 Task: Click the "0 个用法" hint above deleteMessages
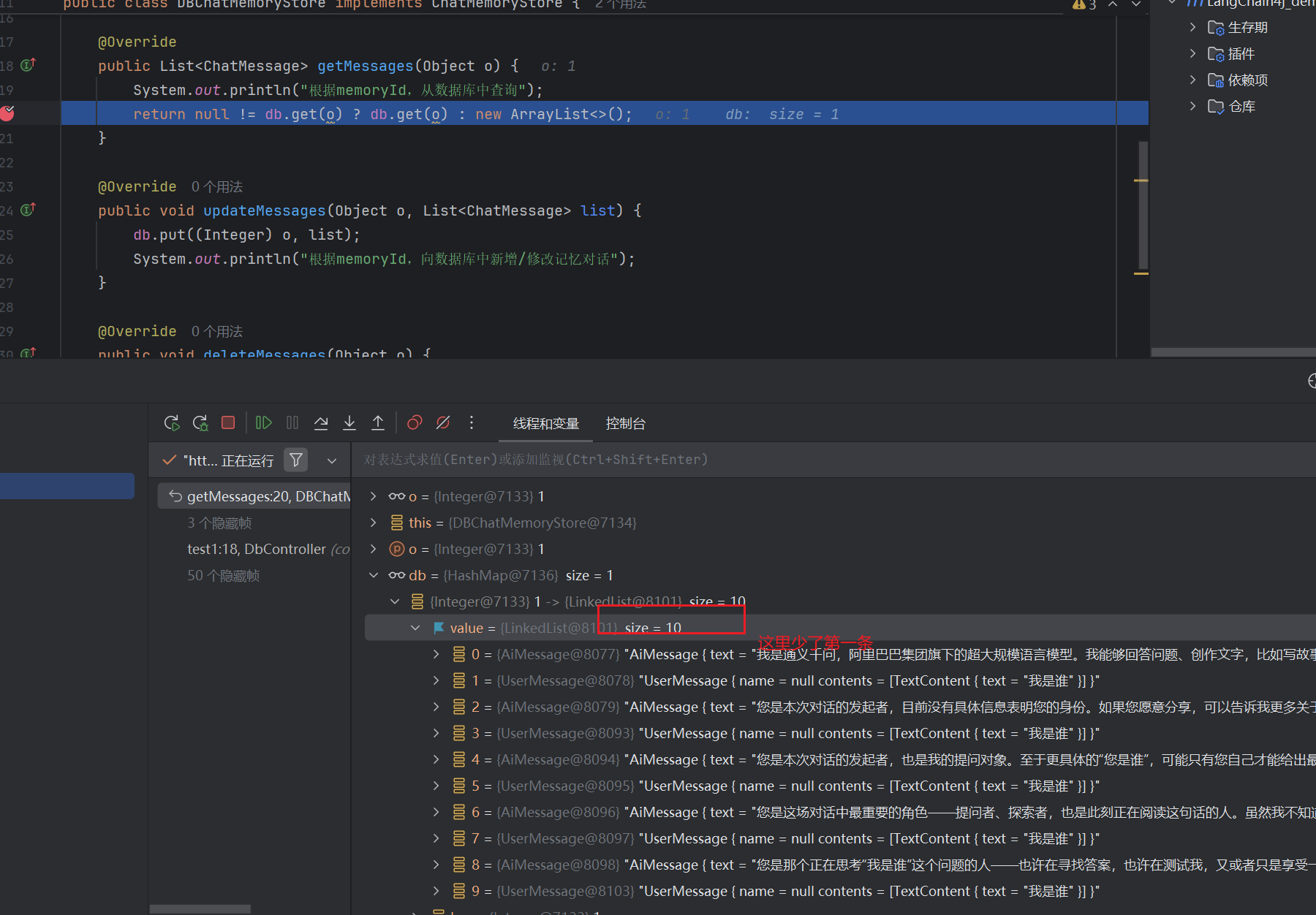217,332
